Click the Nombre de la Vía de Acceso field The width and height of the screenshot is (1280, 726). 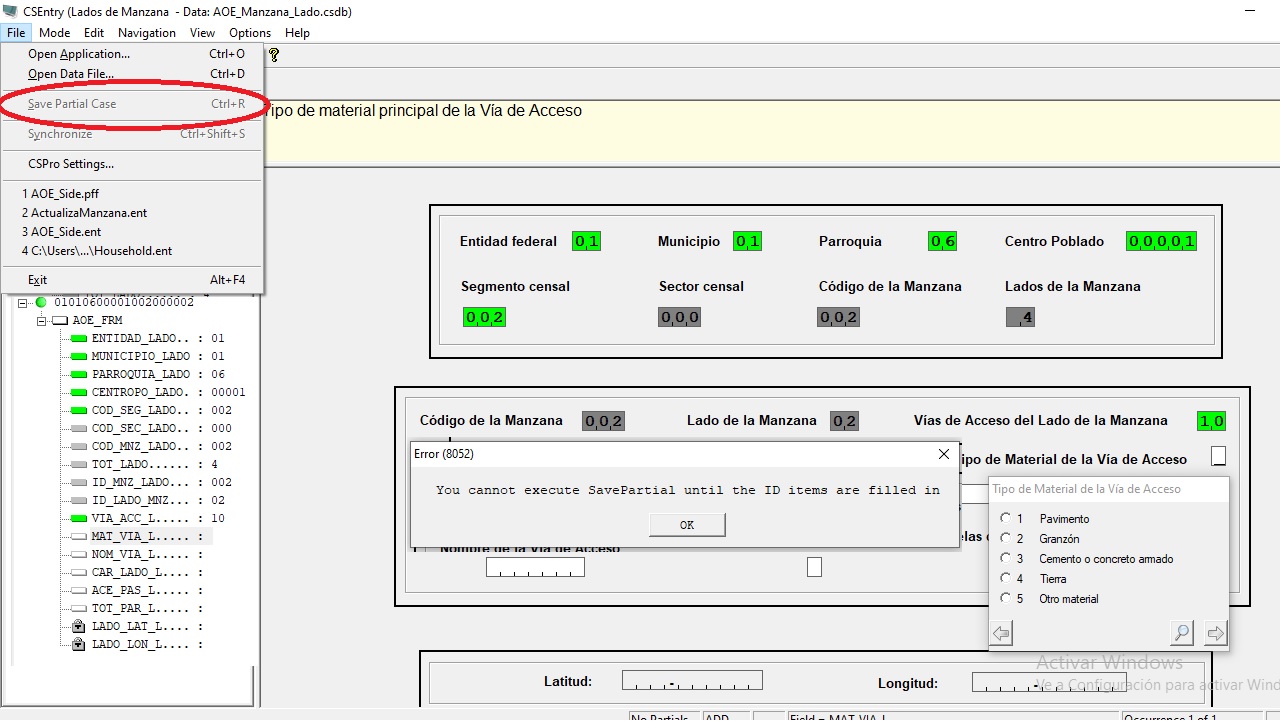pos(535,567)
